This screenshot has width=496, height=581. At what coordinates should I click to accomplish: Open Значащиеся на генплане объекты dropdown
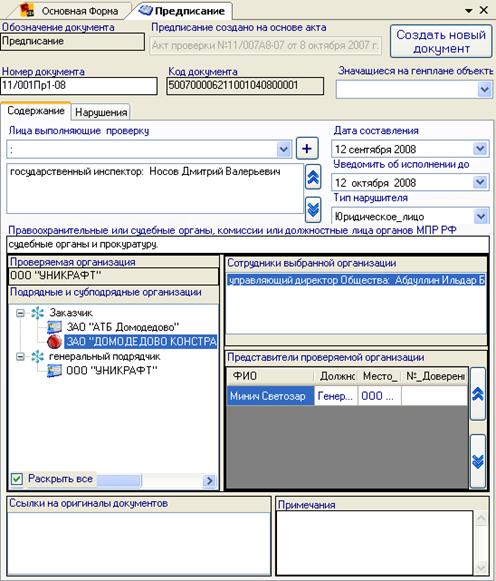coord(485,90)
